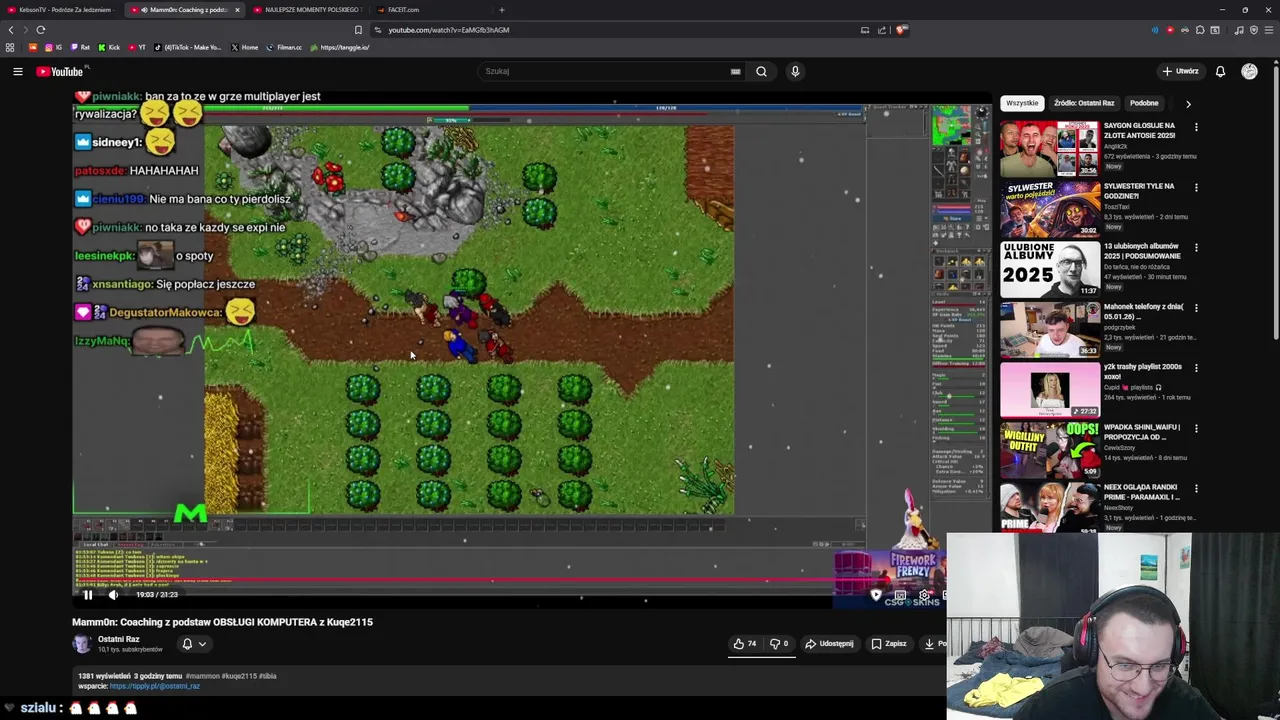Switch to KebsonTV browser tab

coord(61,10)
